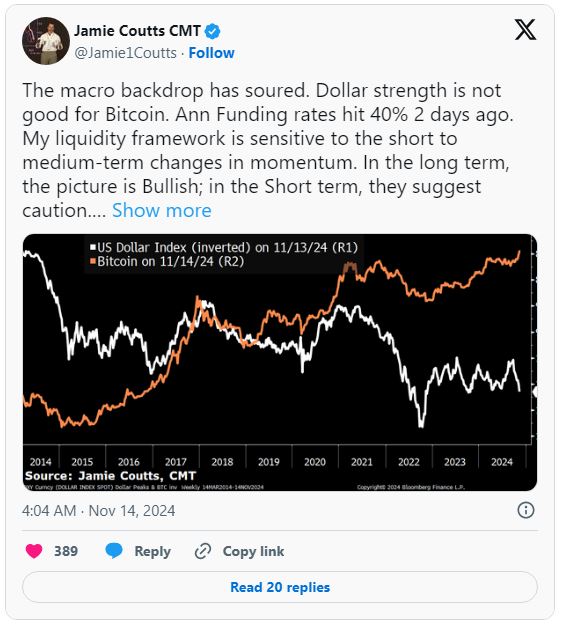Click the 2021 label on chart axis
Image resolution: width=561 pixels, height=626 pixels.
(362, 462)
